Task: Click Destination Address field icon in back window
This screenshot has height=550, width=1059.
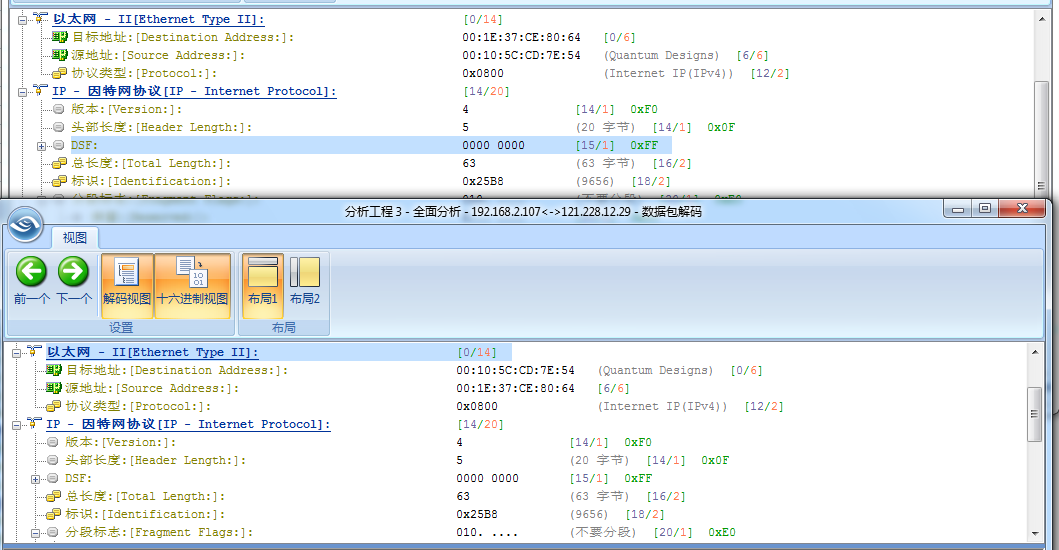Action: coord(59,37)
